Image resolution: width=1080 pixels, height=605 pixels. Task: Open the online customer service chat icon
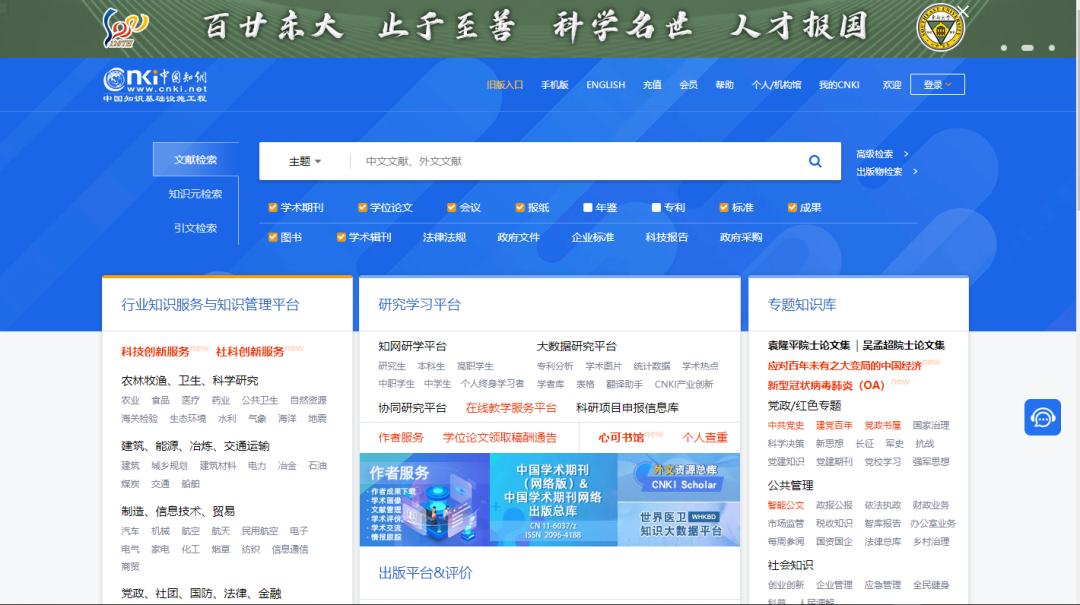point(1042,417)
